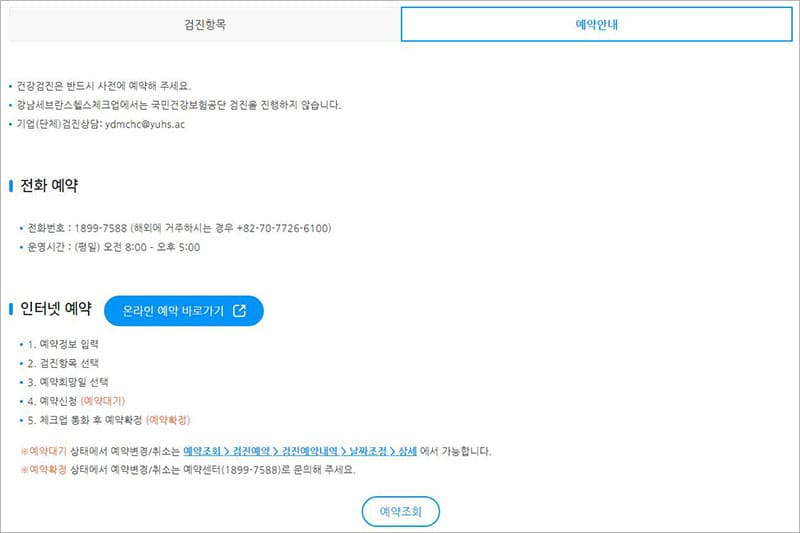Click step 3 예약희망일 선택
The height and width of the screenshot is (533, 800).
68,382
